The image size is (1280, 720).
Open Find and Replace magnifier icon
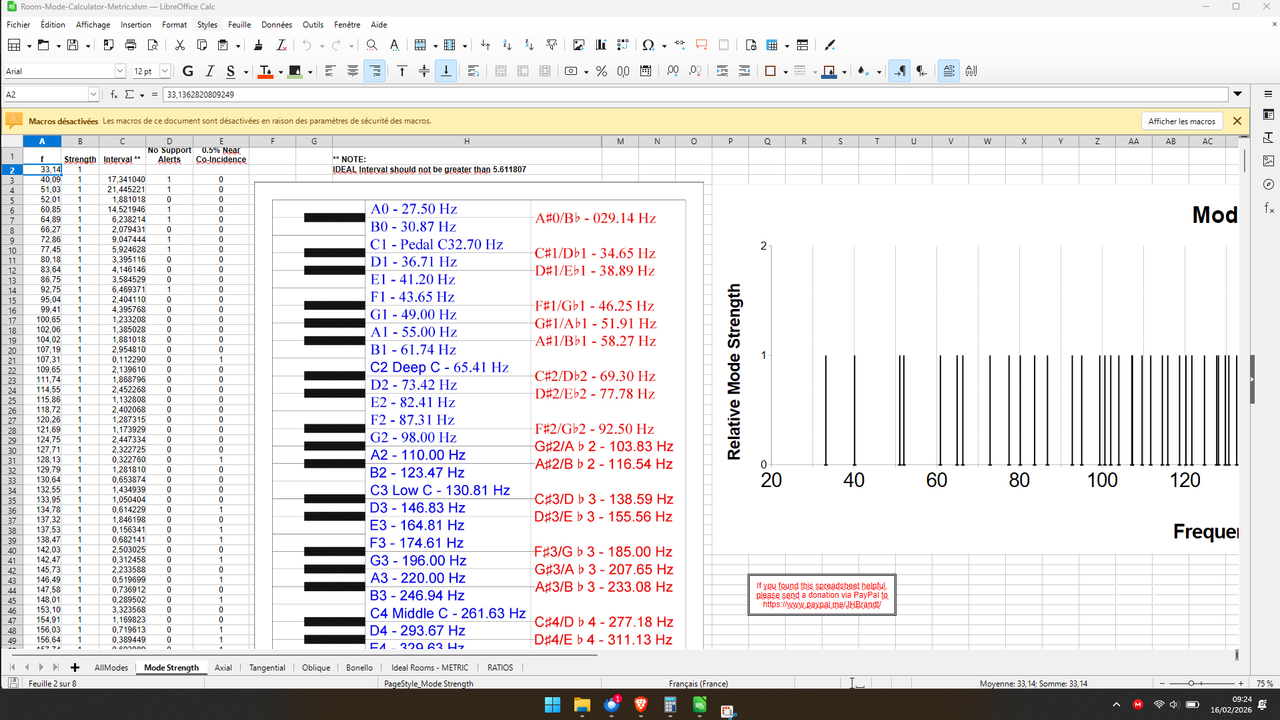tap(372, 45)
